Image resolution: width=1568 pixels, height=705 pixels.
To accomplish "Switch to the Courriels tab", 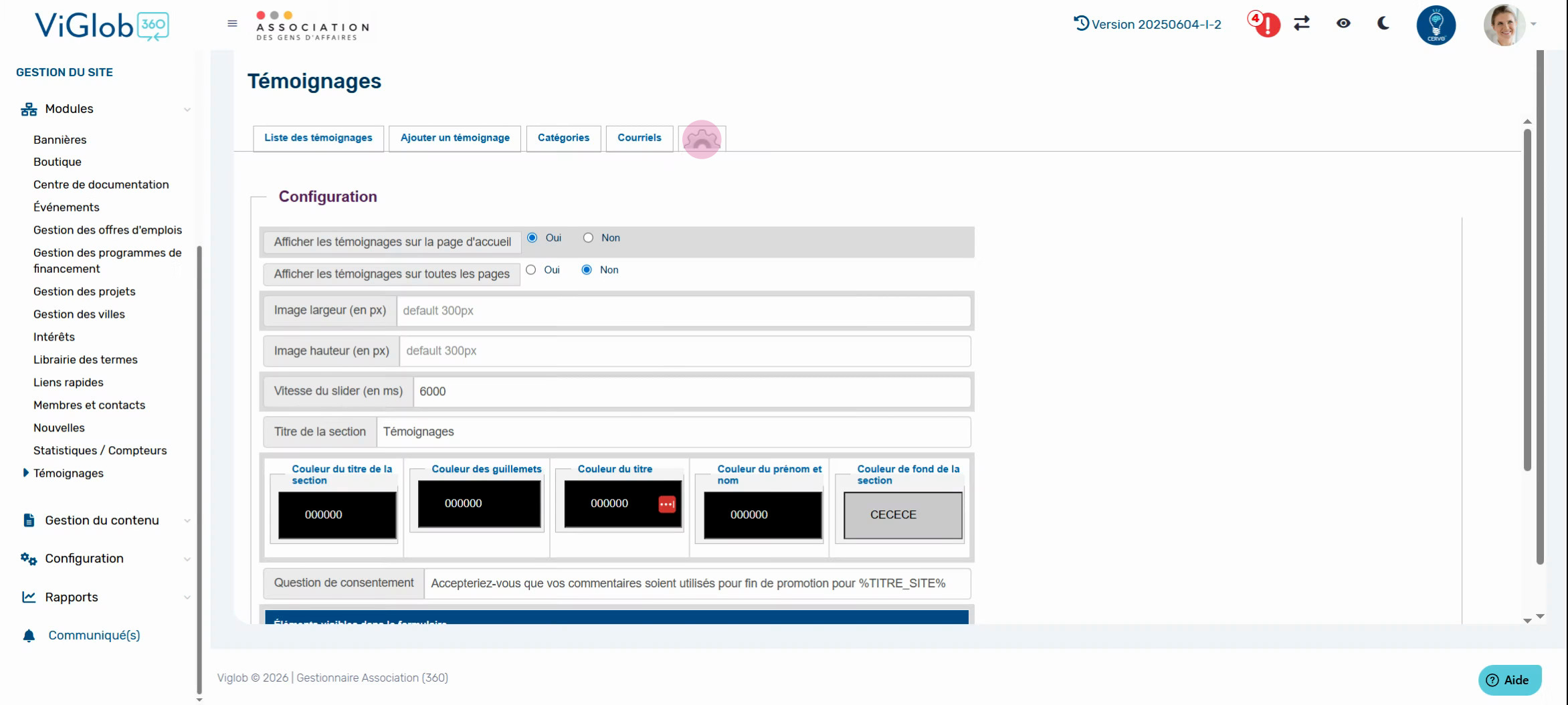I will [x=639, y=138].
